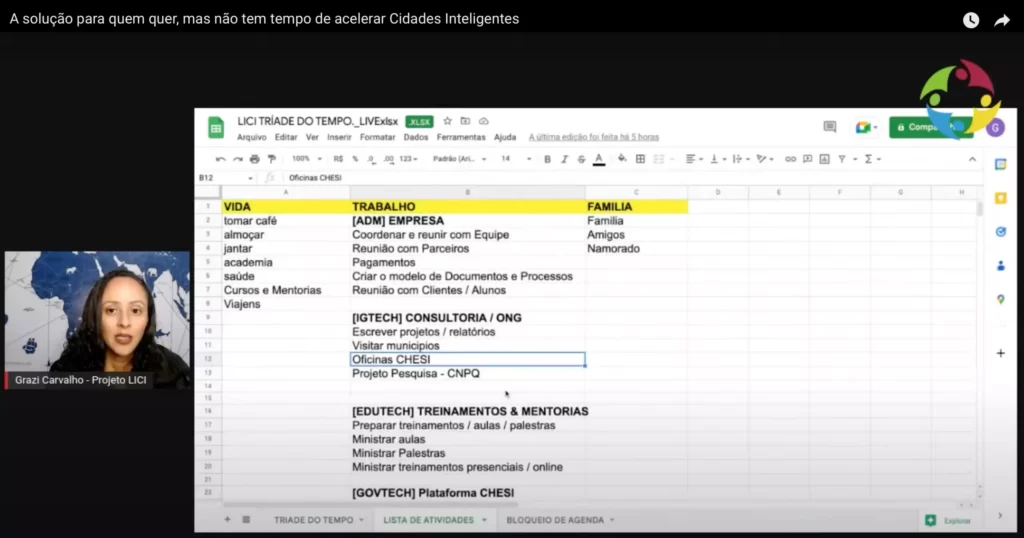Click the insert link icon
This screenshot has height=538, width=1024.
click(791, 159)
